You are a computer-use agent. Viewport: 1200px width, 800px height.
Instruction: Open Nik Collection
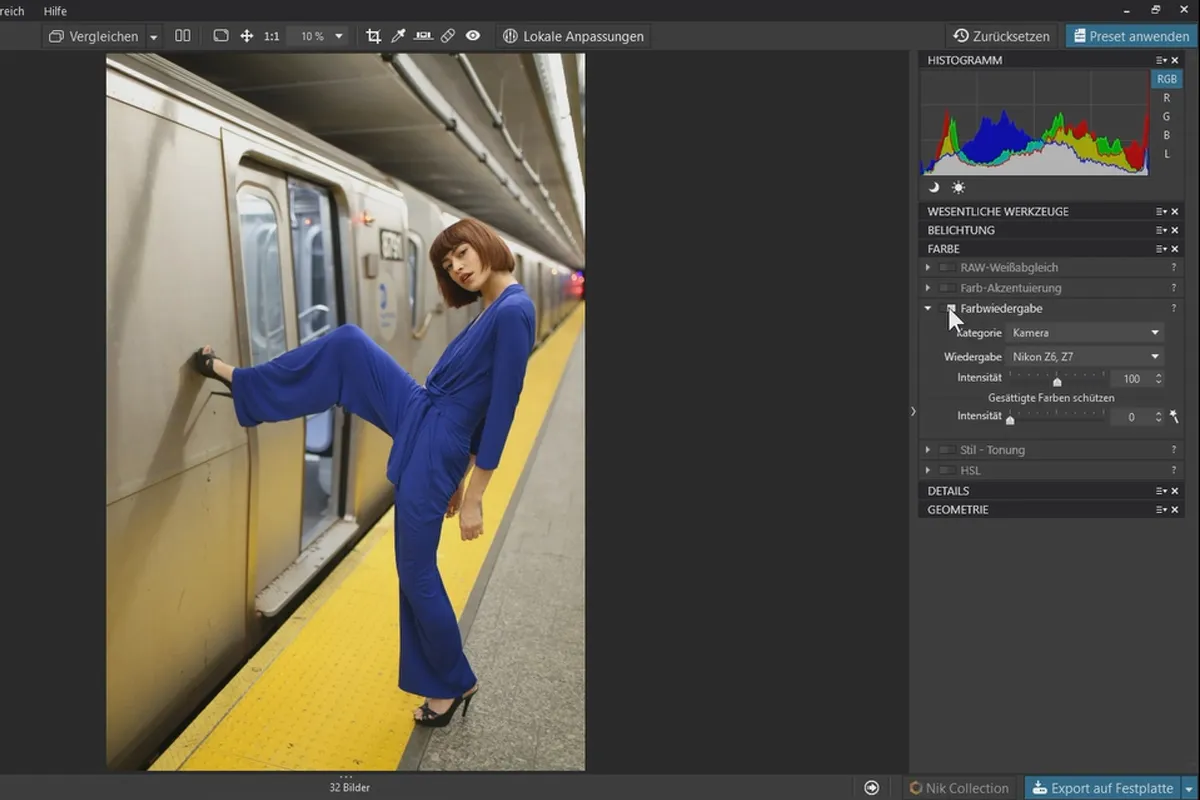click(x=960, y=788)
